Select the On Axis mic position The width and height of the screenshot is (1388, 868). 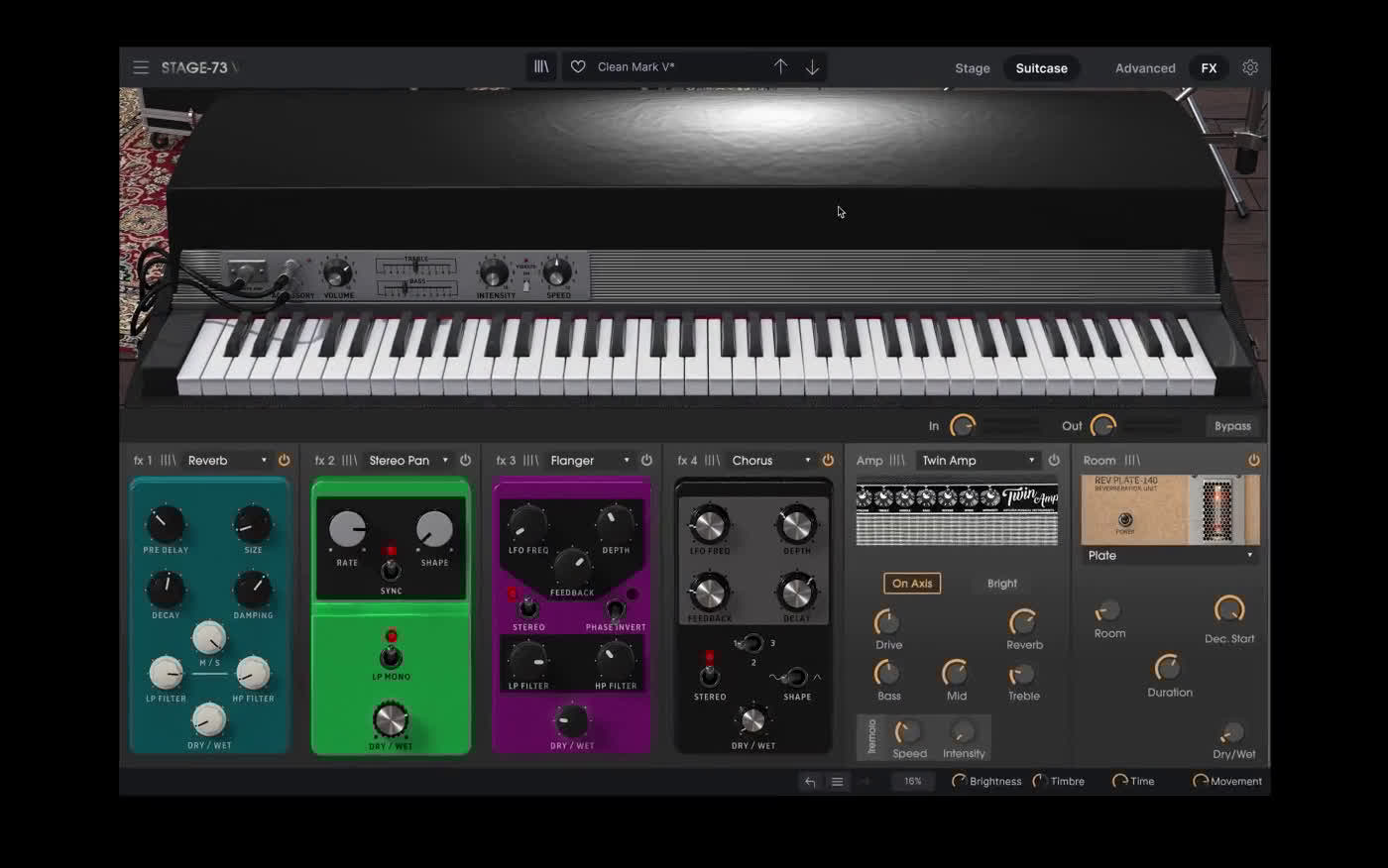pos(912,584)
